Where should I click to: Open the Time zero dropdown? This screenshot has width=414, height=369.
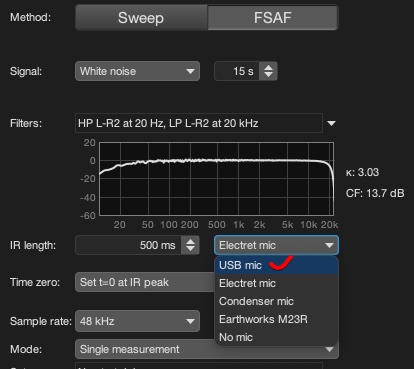145,282
